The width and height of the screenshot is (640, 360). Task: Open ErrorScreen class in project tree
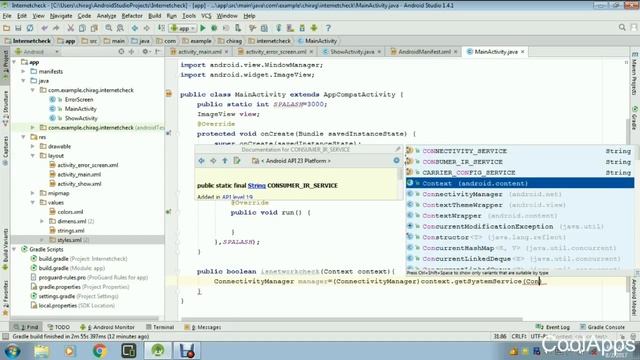[79, 100]
